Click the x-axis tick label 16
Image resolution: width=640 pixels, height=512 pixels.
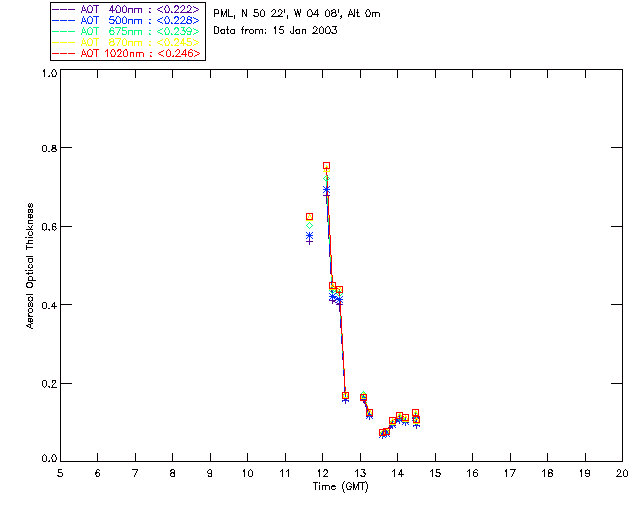click(x=473, y=473)
